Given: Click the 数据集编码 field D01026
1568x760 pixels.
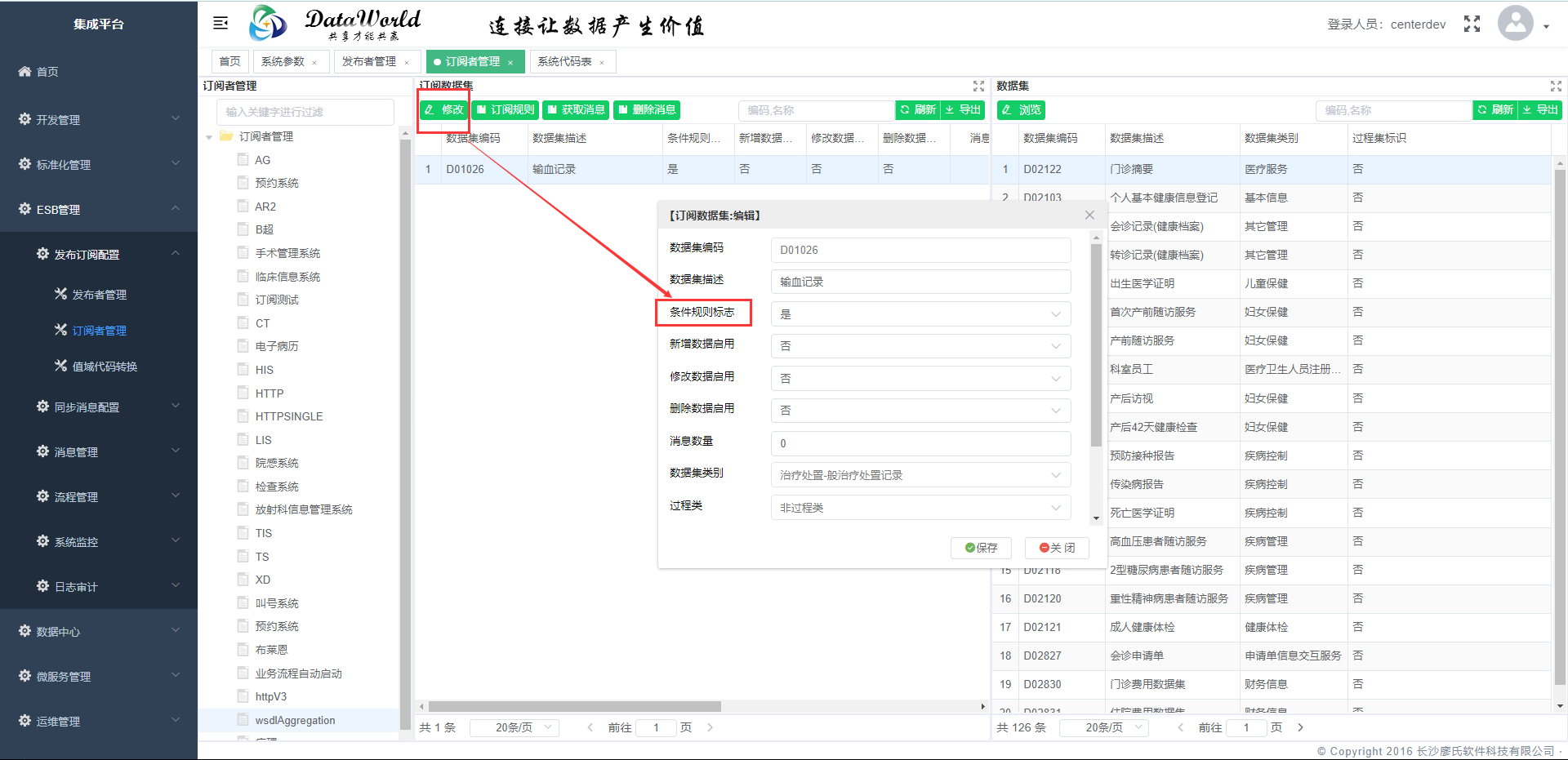Looking at the screenshot, I should (920, 250).
